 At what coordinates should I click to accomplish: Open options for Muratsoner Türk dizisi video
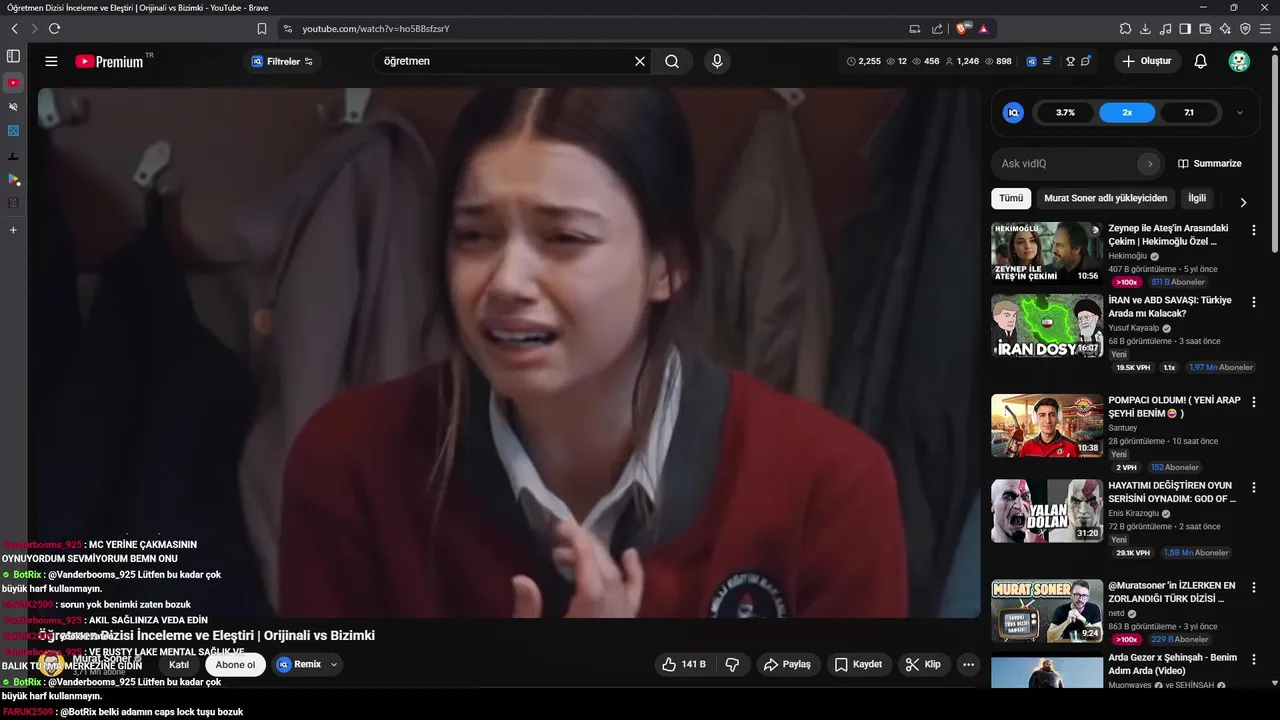pyautogui.click(x=1253, y=587)
